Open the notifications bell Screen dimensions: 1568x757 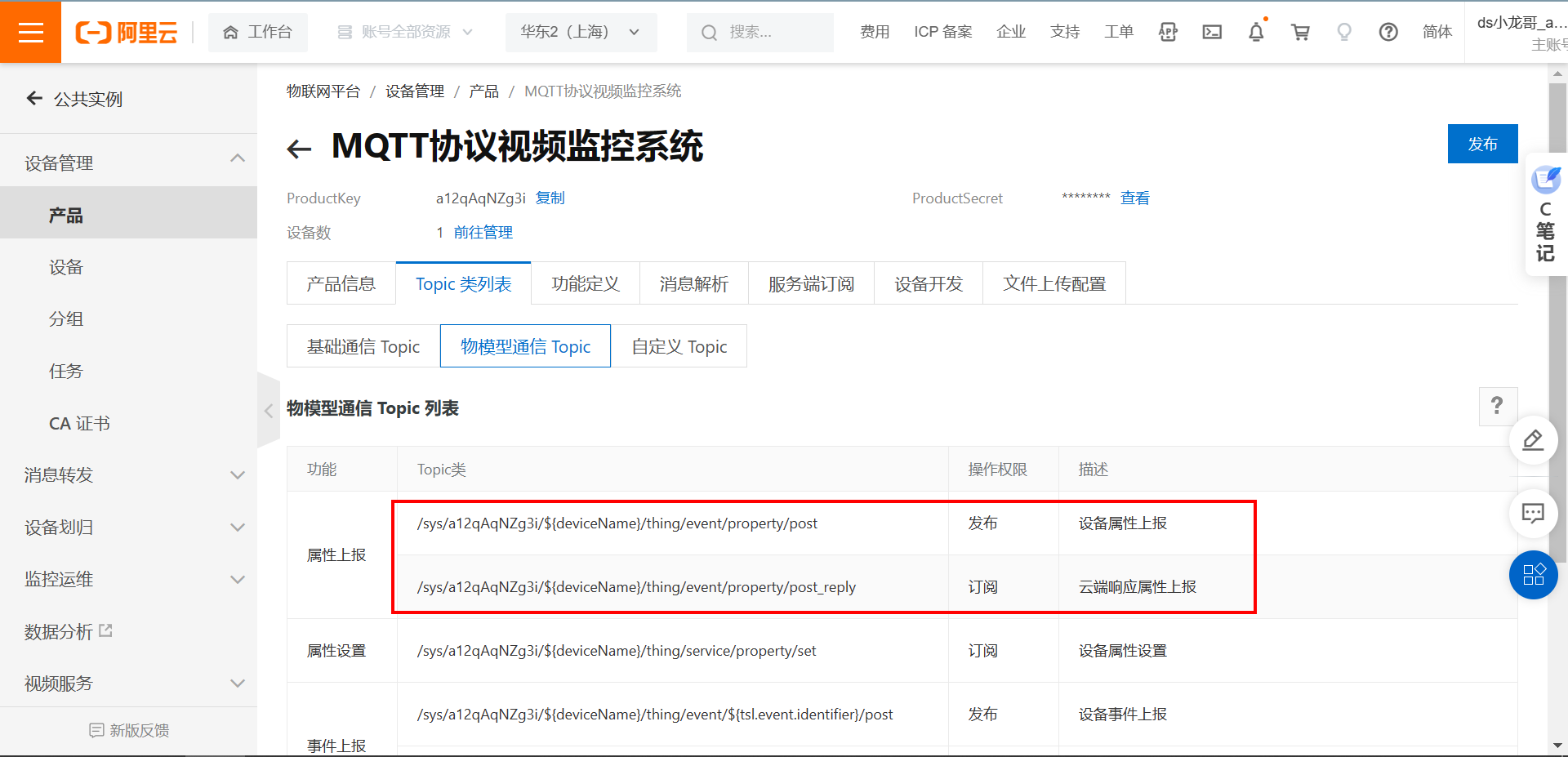1256,32
